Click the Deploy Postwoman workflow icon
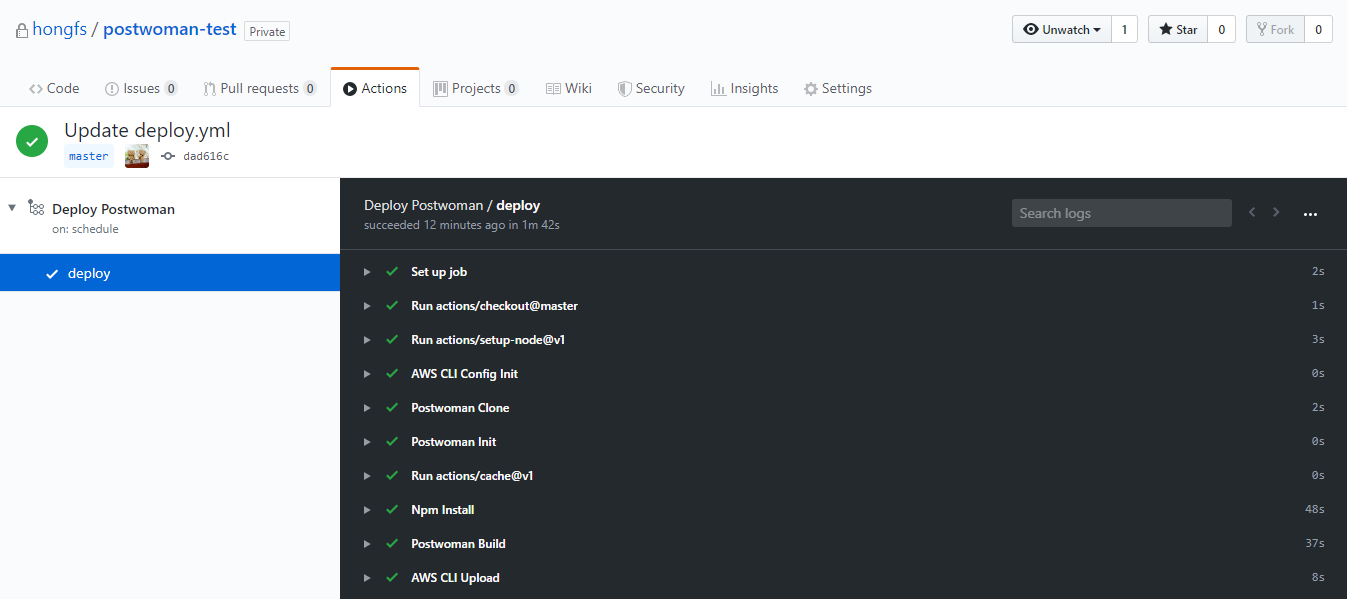1347x599 pixels. click(36, 208)
